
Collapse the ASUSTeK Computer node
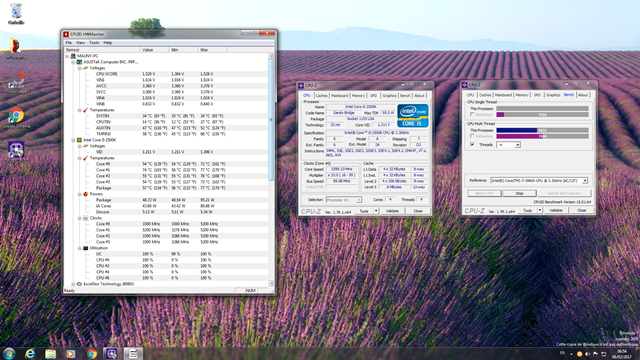[x=73, y=62]
